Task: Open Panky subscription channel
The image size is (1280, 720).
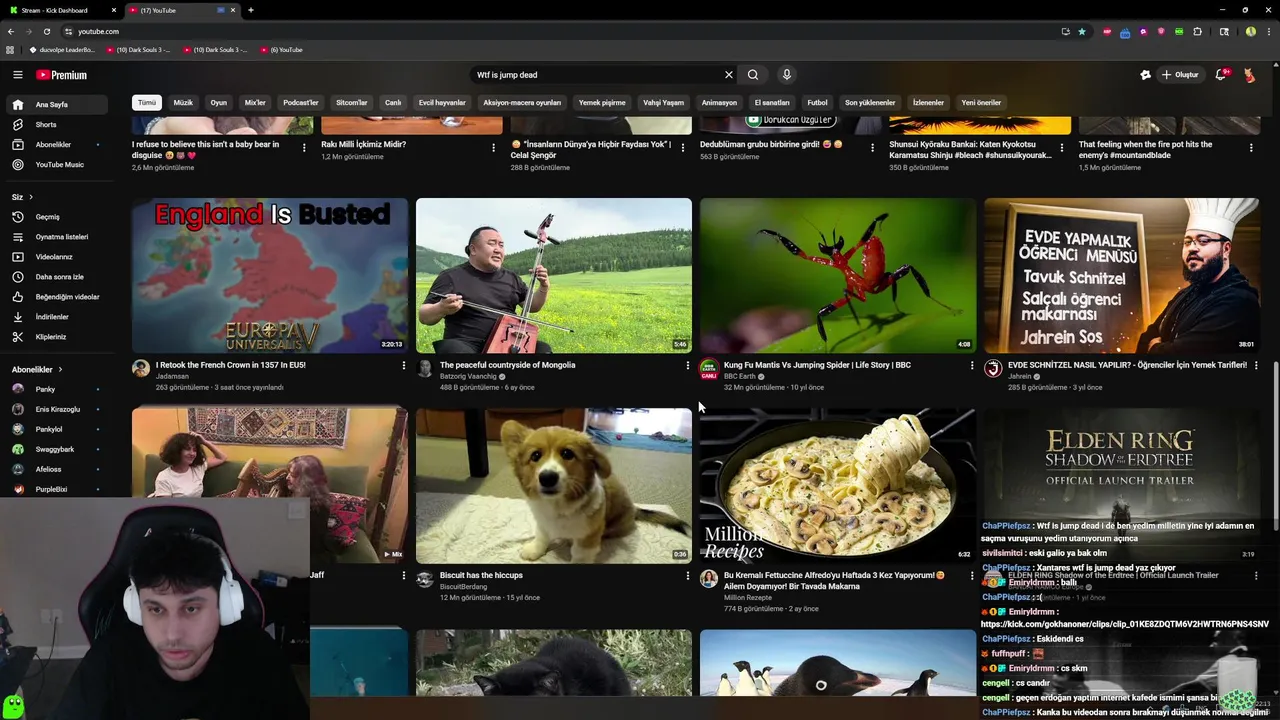Action: (x=55, y=389)
